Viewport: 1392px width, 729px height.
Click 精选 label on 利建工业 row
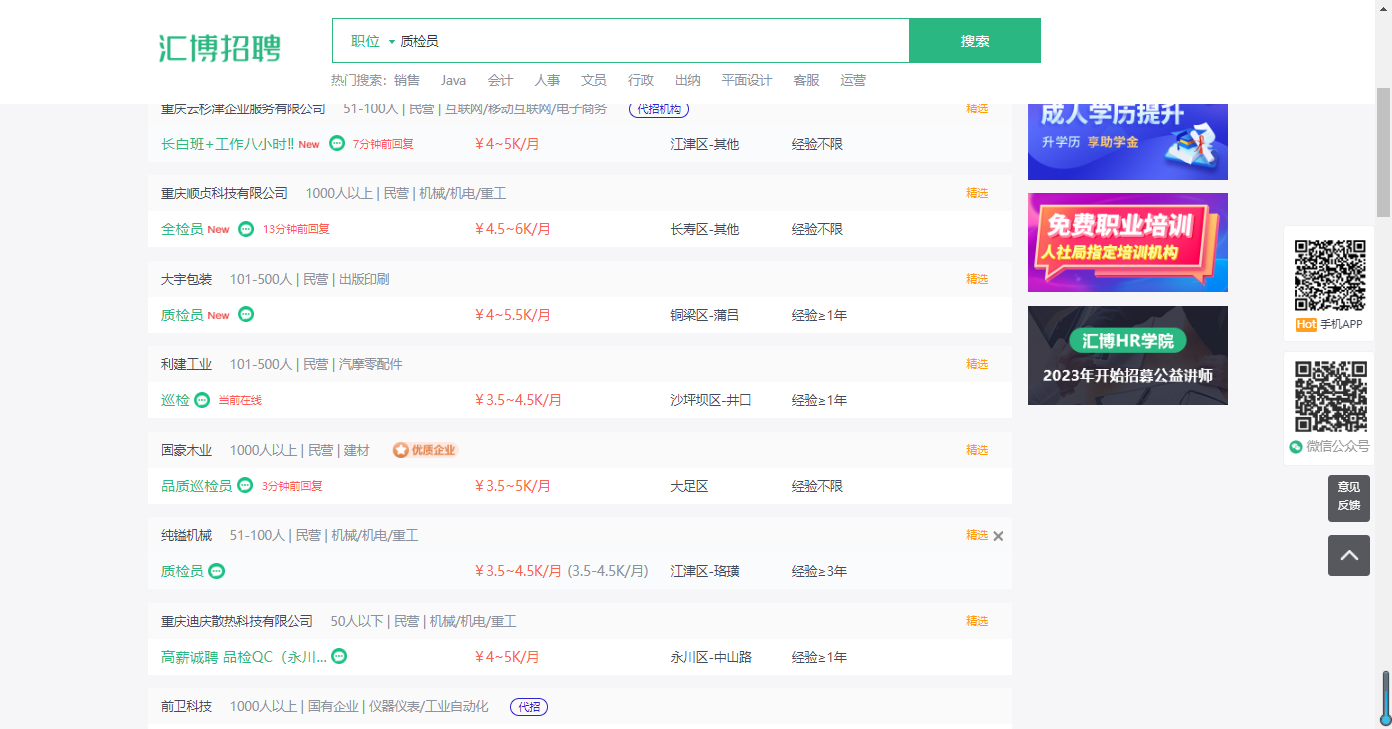977,364
